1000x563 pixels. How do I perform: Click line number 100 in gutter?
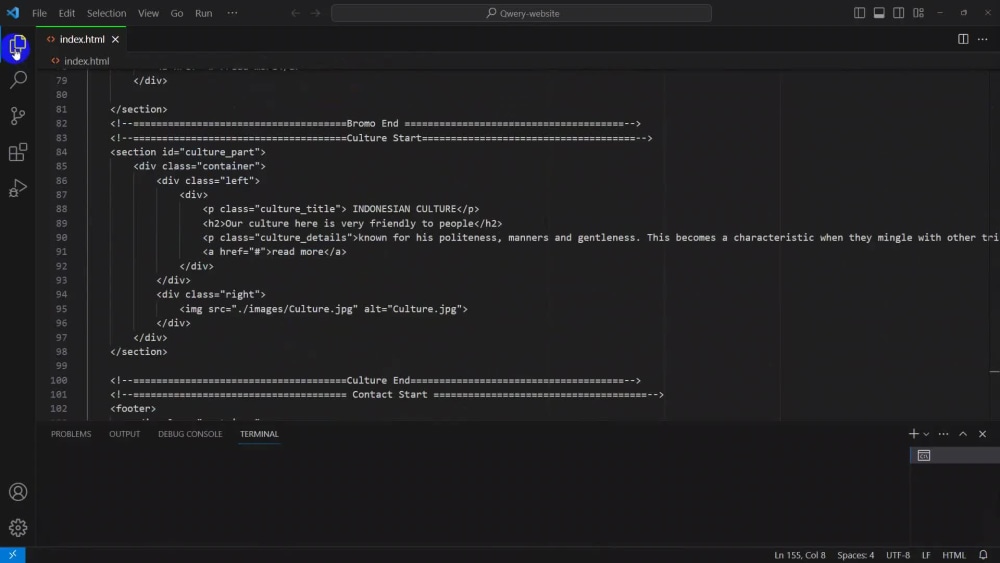click(x=59, y=380)
